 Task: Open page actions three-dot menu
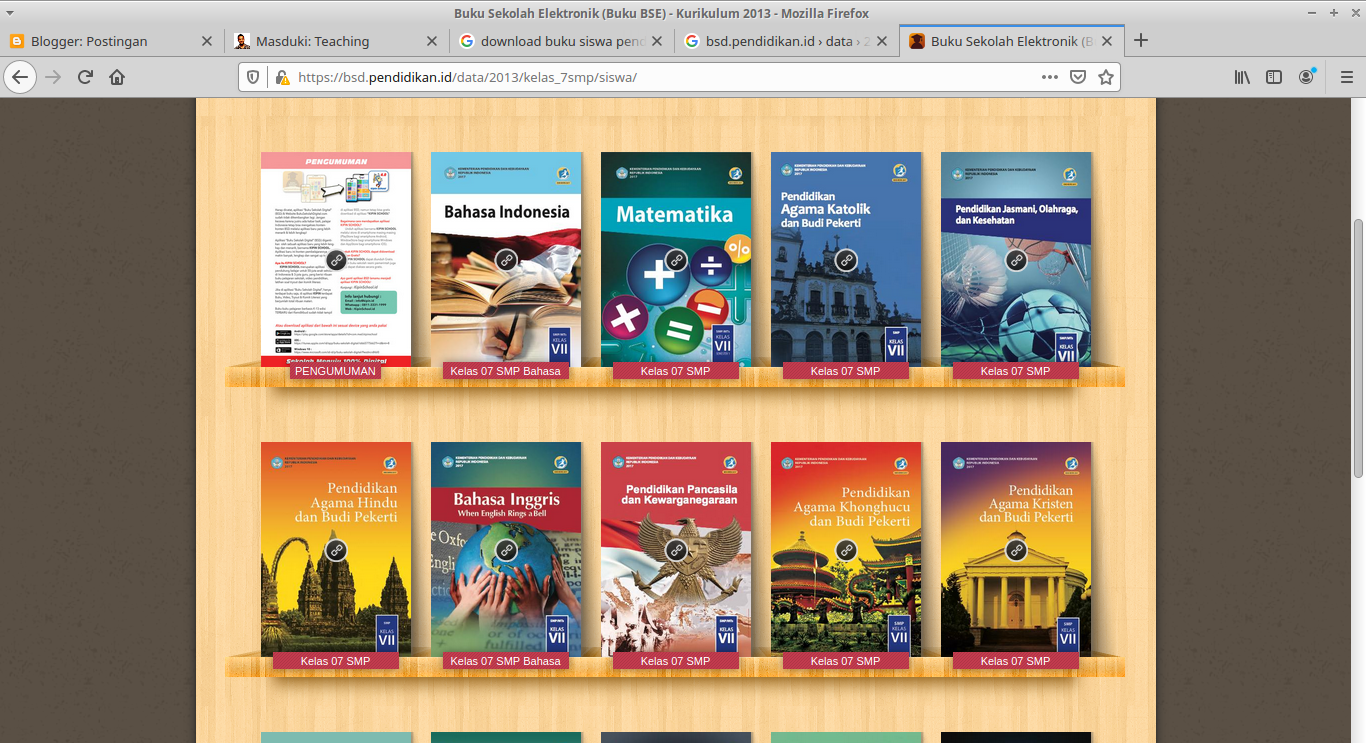tap(1049, 77)
